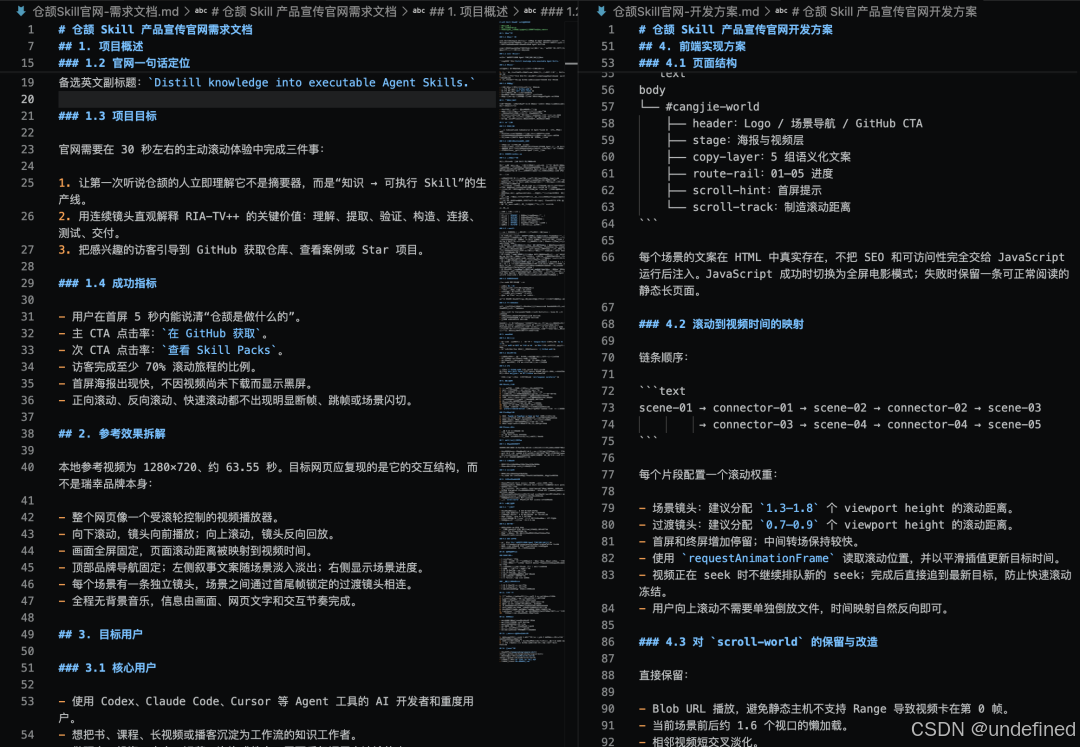Click the heading '## 2. 参考效果拆解'

(112, 434)
